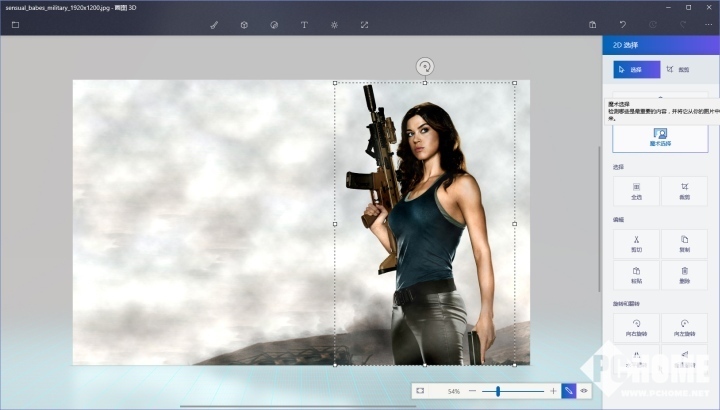Click the 粘贴 Paste button in panel
Viewport: 720px width, 410px height.
636,275
